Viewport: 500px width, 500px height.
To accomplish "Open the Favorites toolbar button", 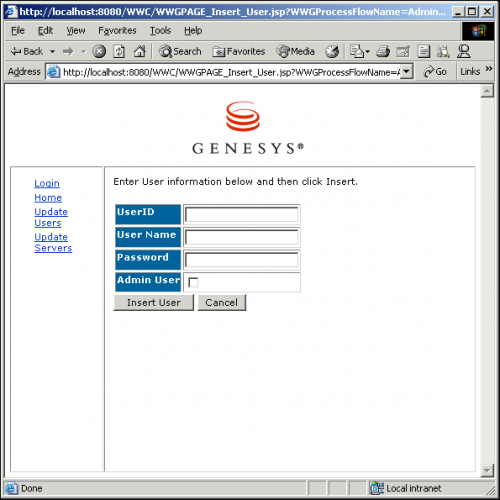I will click(x=239, y=51).
